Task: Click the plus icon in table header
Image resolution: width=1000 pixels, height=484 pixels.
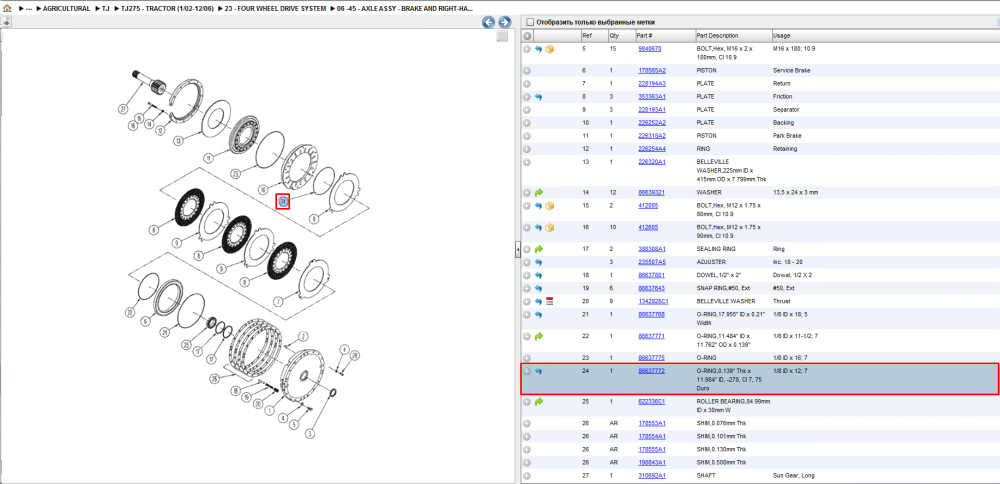Action: (x=527, y=36)
